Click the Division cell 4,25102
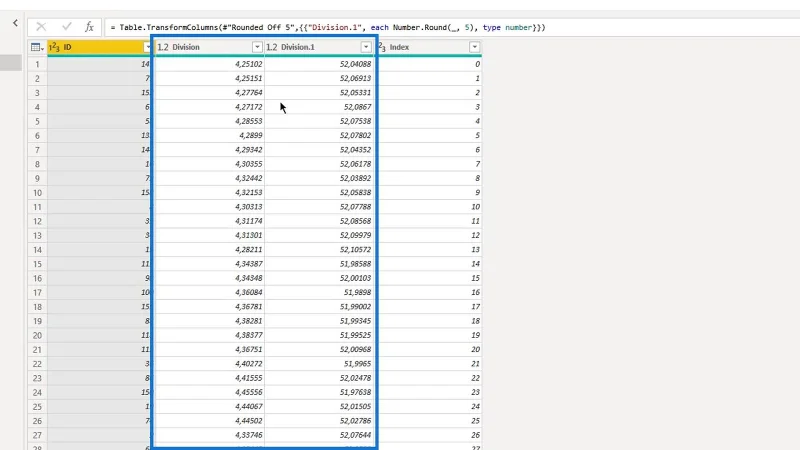Viewport: 800px width, 450px height. pyautogui.click(x=209, y=64)
